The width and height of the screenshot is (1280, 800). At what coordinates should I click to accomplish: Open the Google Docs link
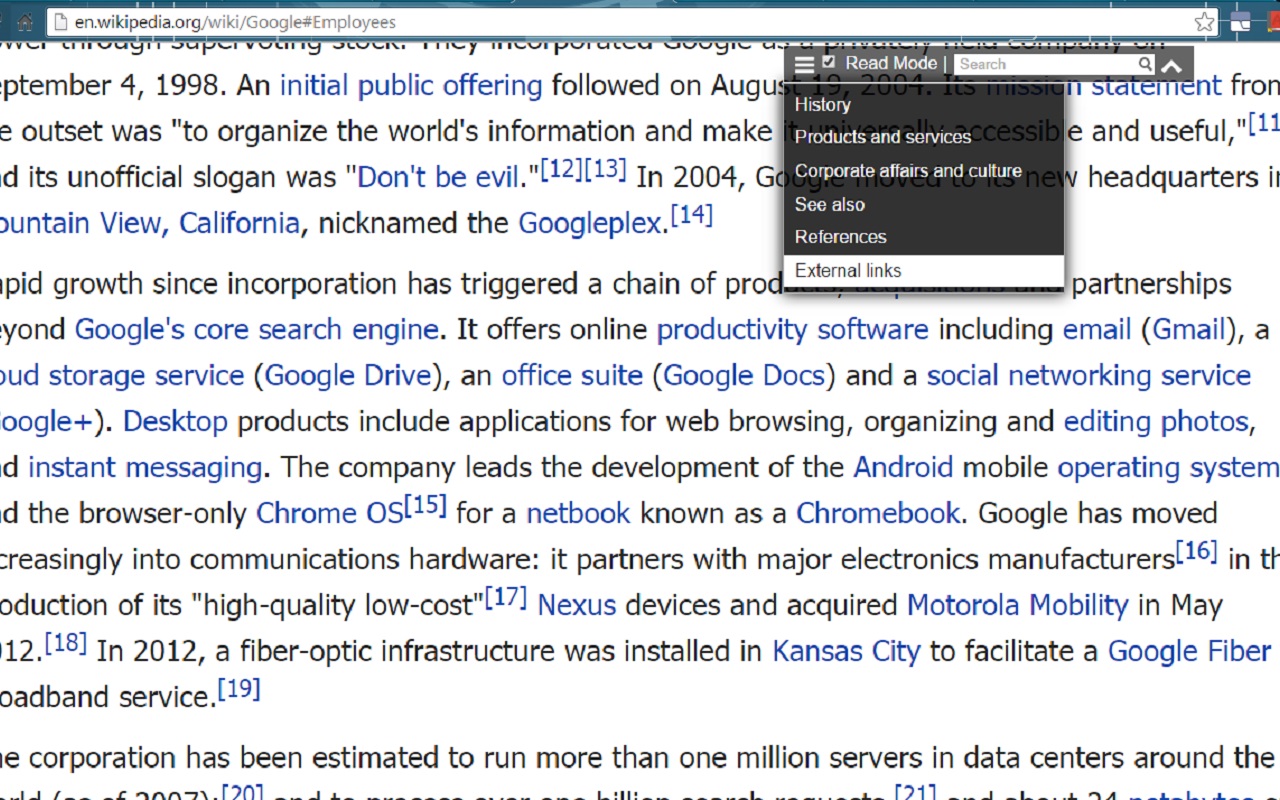pos(744,375)
